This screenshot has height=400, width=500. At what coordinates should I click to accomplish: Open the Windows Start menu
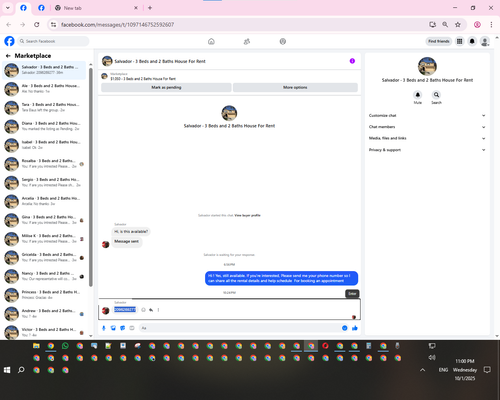[7, 370]
